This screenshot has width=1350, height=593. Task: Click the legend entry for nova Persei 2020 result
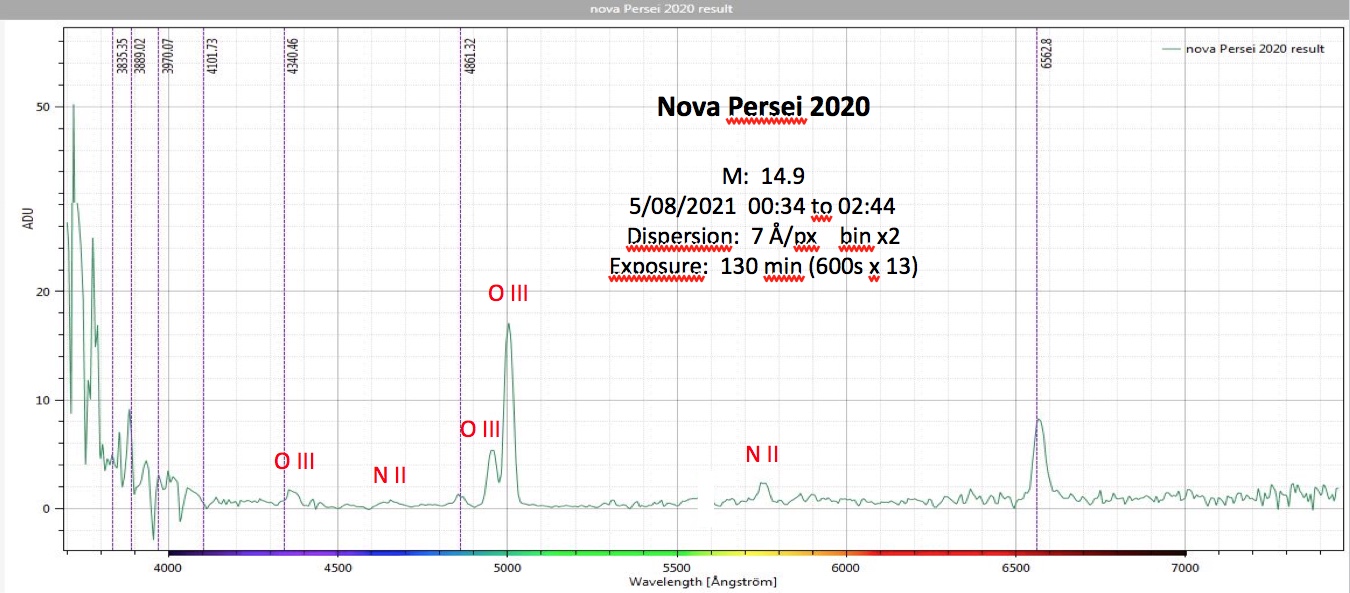point(1253,49)
